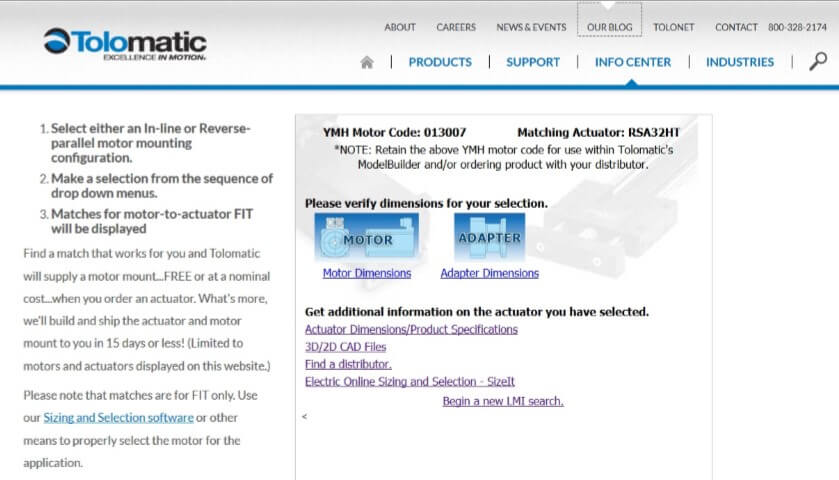Viewport: 839px width, 480px height.
Task: Open 3D/2D CAD Files link
Action: point(345,347)
